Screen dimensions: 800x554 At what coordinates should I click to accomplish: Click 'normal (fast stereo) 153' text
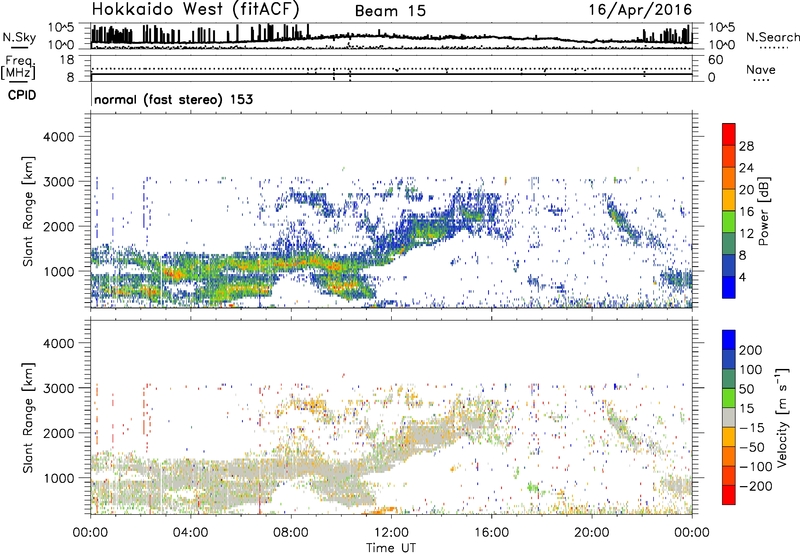click(173, 99)
